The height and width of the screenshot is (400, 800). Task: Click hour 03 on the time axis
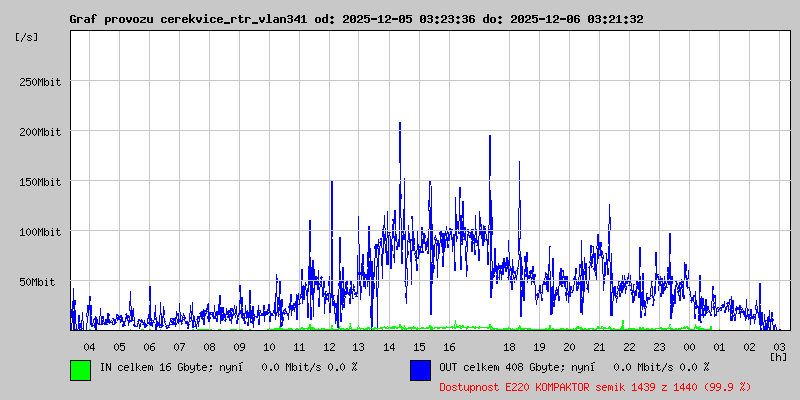(779, 347)
